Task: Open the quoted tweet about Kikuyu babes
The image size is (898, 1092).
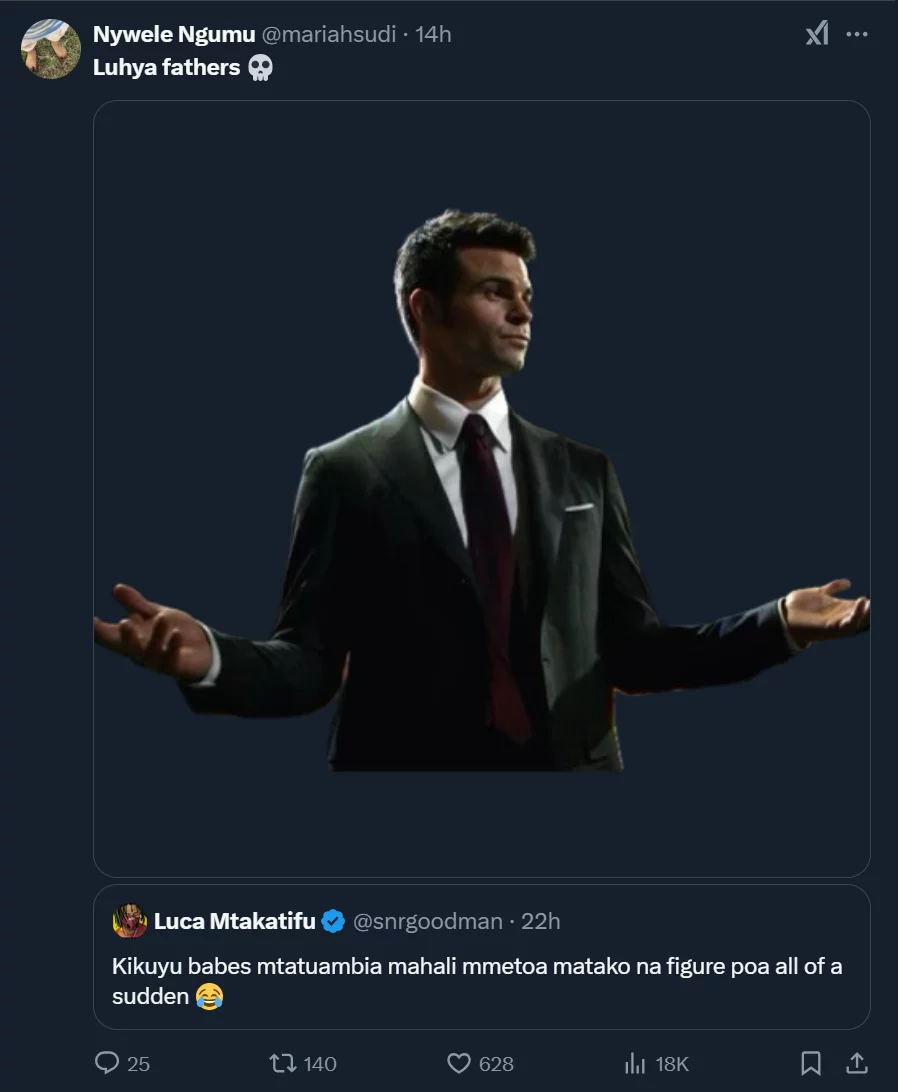Action: point(480,980)
